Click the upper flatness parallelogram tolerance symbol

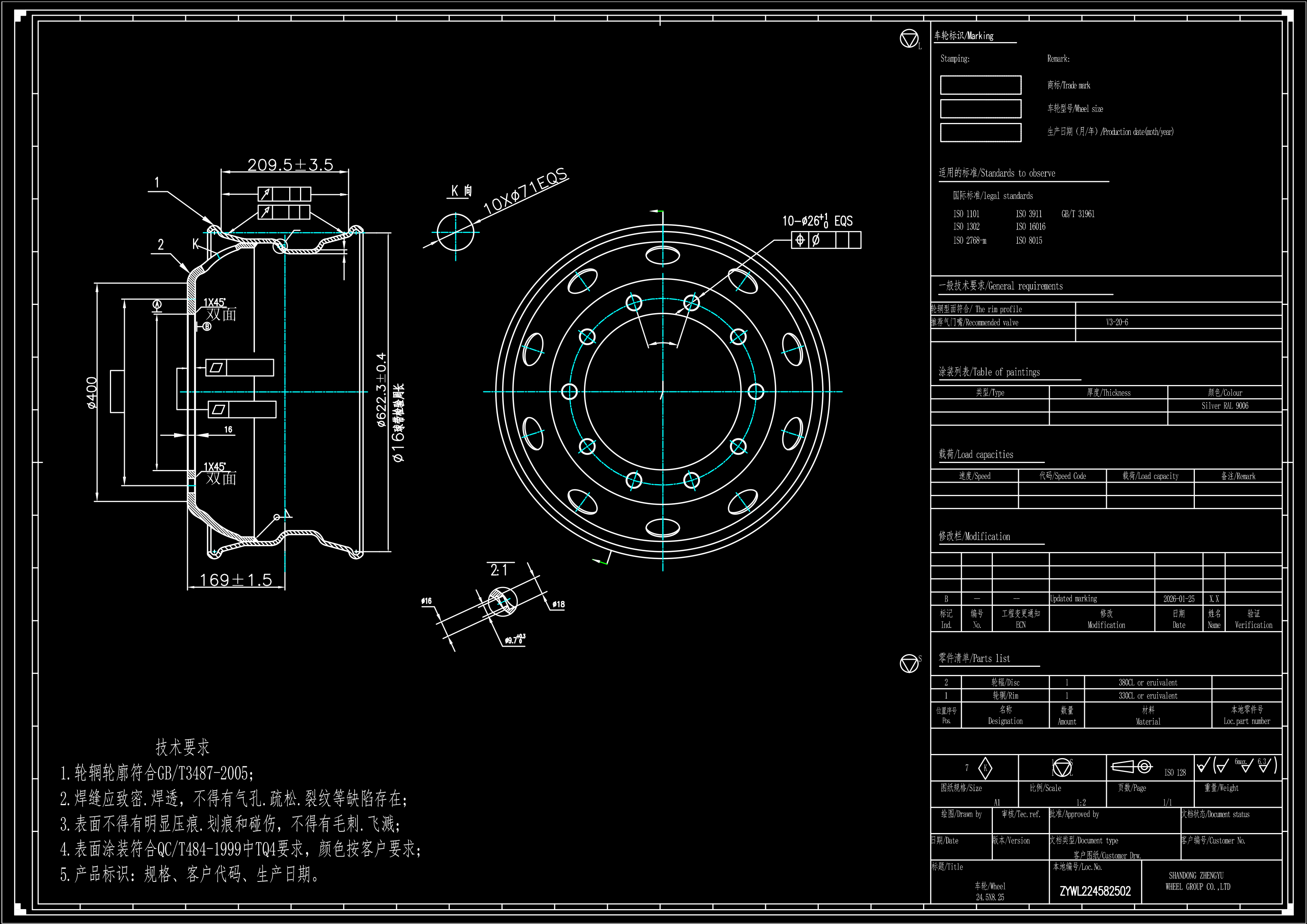point(216,368)
